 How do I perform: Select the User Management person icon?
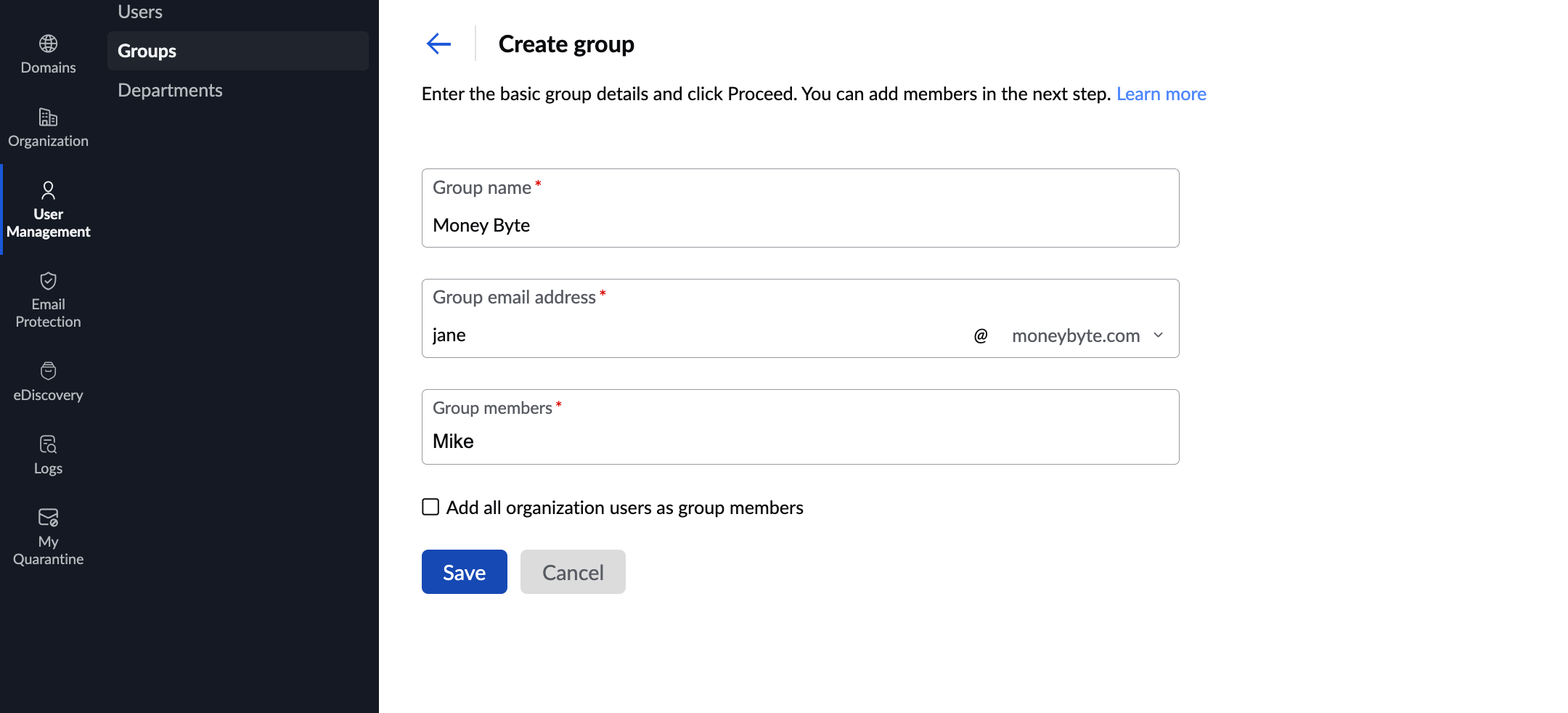click(x=48, y=191)
